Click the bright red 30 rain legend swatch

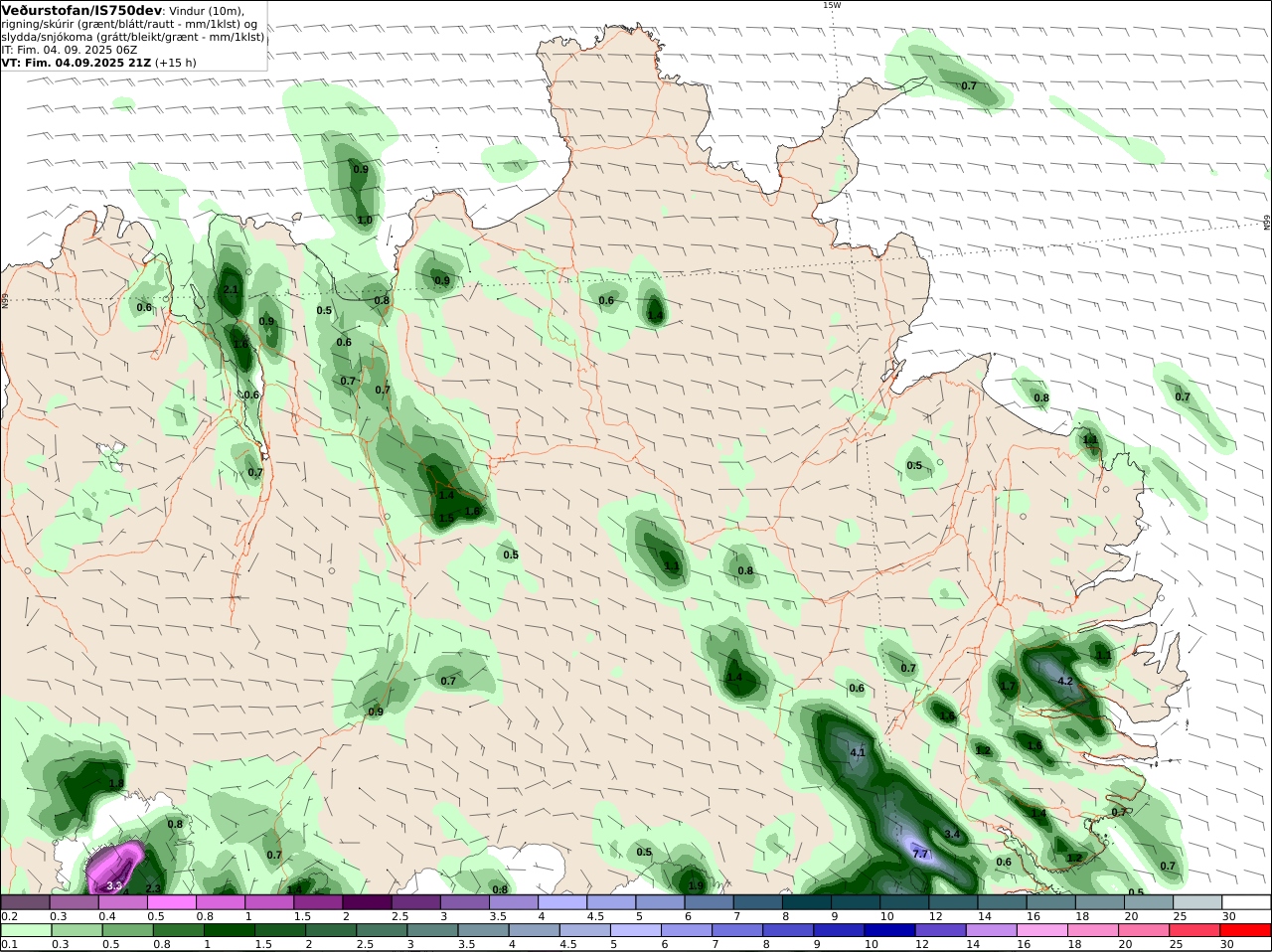click(x=1246, y=931)
